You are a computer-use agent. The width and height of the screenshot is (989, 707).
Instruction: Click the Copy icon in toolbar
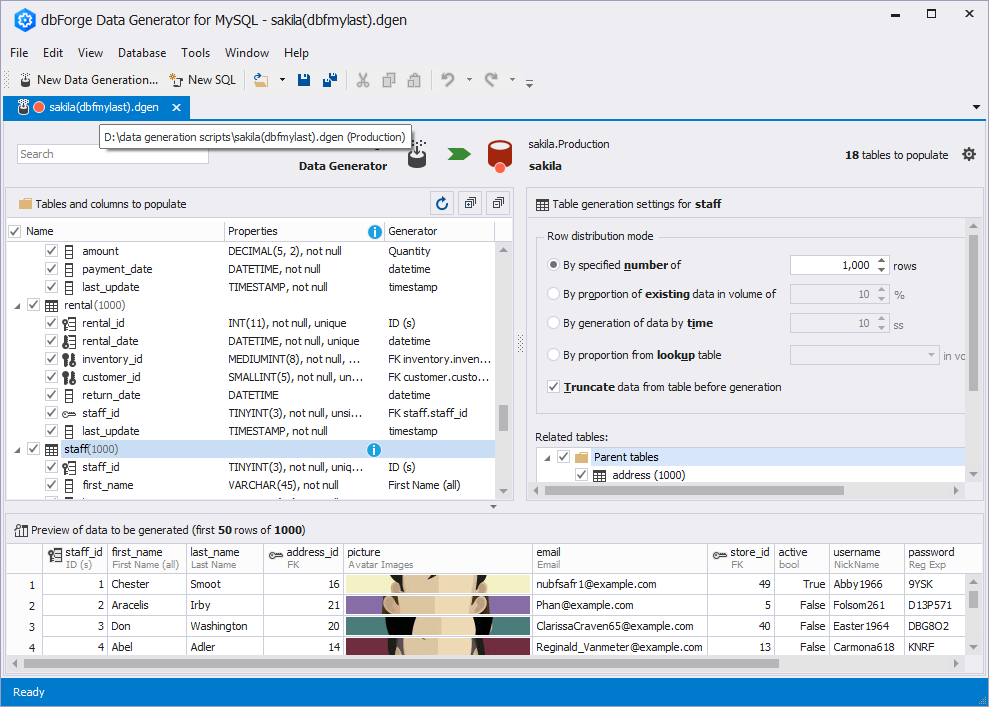[389, 80]
